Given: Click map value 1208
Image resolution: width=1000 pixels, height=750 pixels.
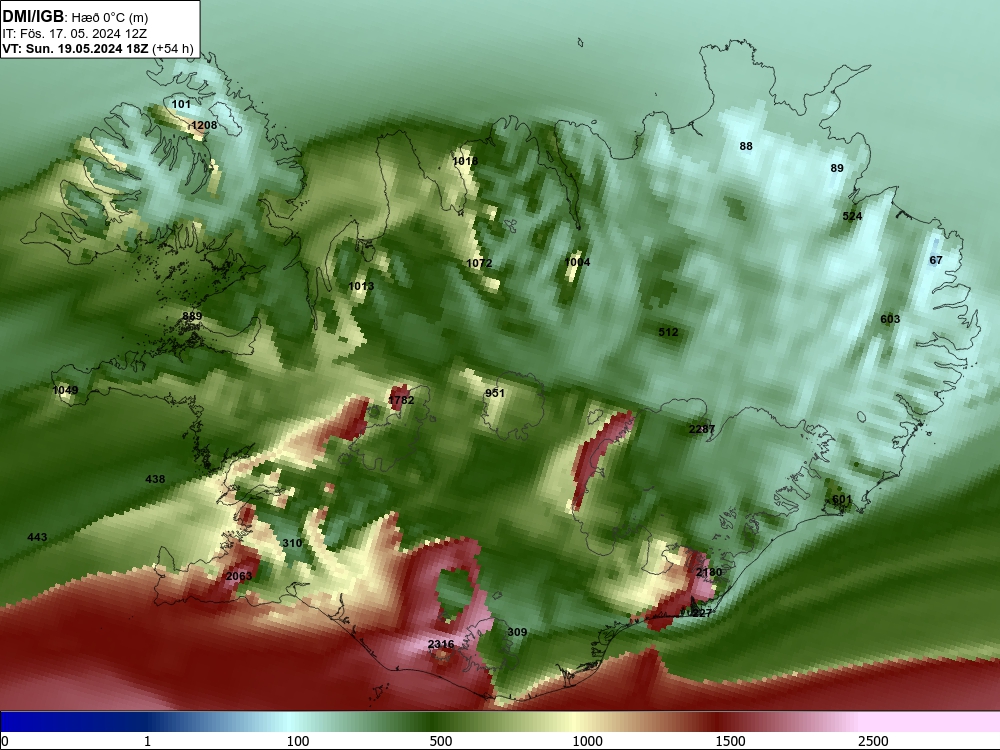Looking at the screenshot, I should click(x=204, y=125).
